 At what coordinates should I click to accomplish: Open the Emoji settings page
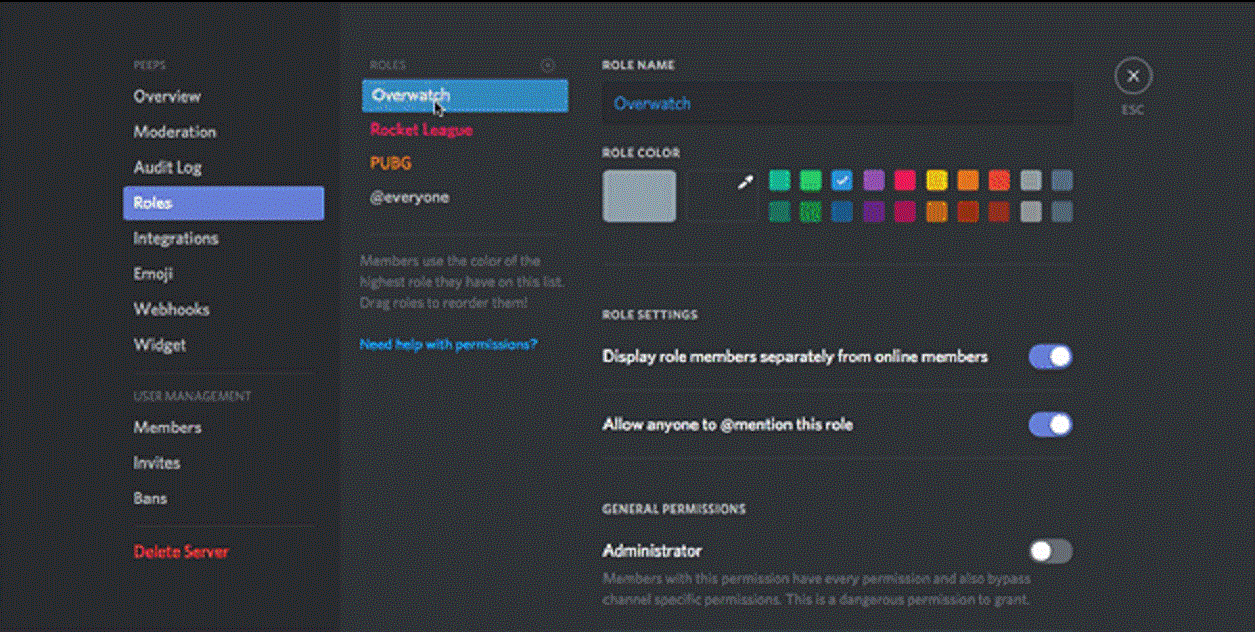pos(153,274)
